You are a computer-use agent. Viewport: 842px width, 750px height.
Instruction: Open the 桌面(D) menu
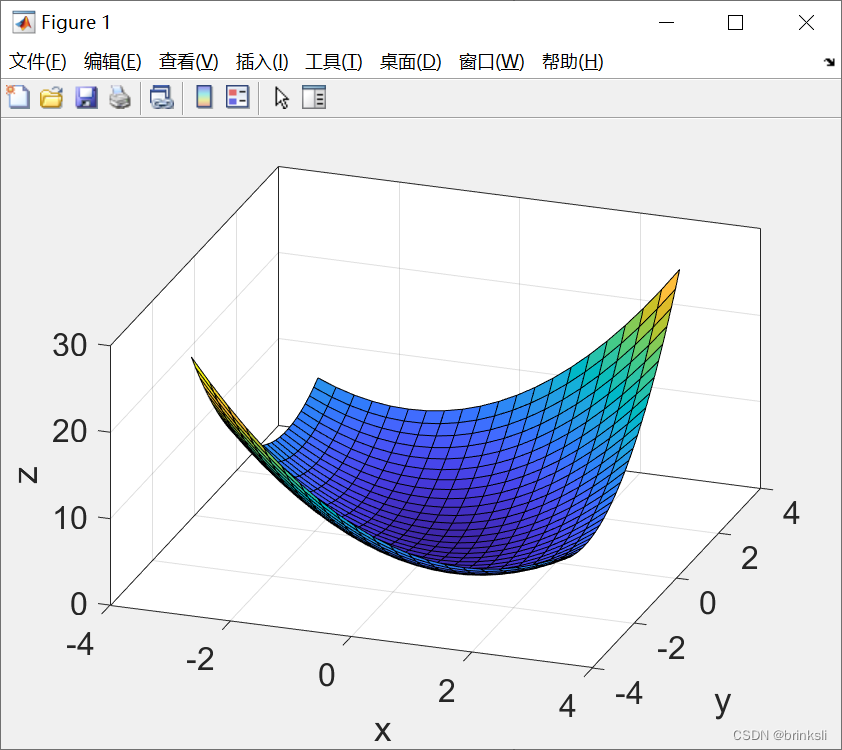tap(411, 62)
